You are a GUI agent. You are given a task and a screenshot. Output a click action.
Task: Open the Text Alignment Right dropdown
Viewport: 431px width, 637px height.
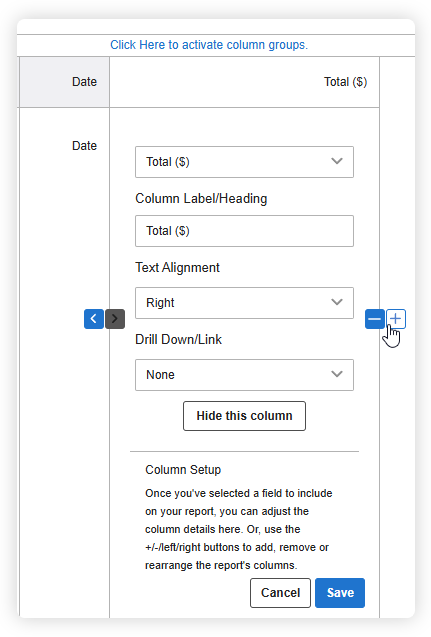(244, 303)
